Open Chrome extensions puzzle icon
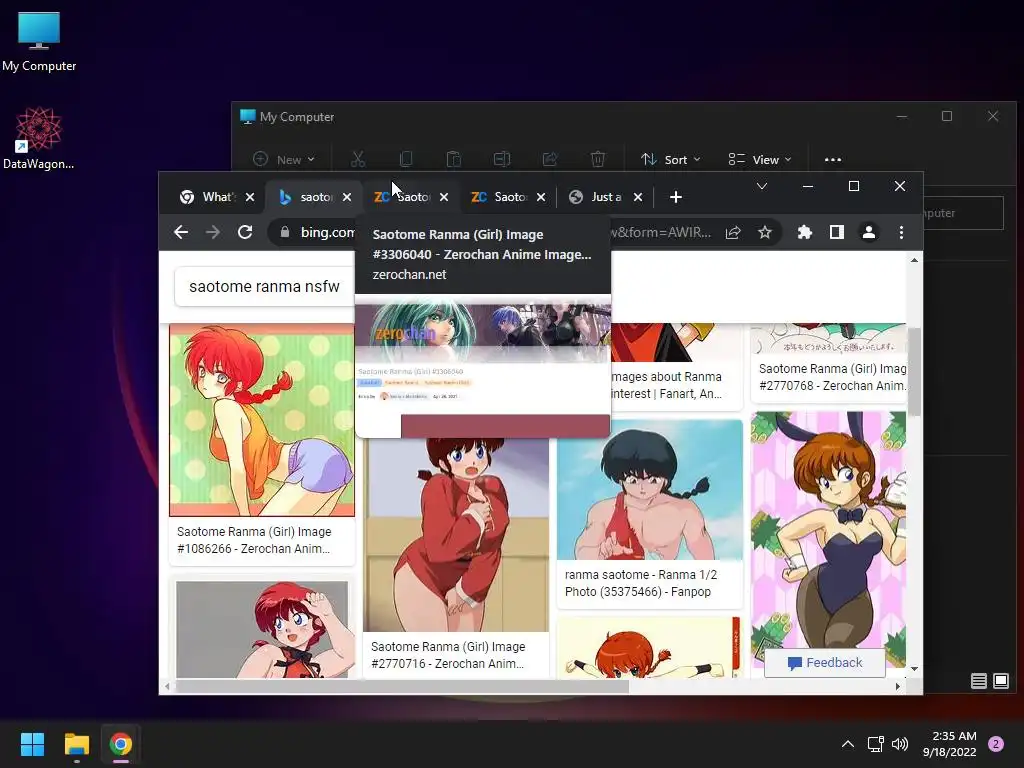Screen dimensions: 1024x768 (x=805, y=232)
